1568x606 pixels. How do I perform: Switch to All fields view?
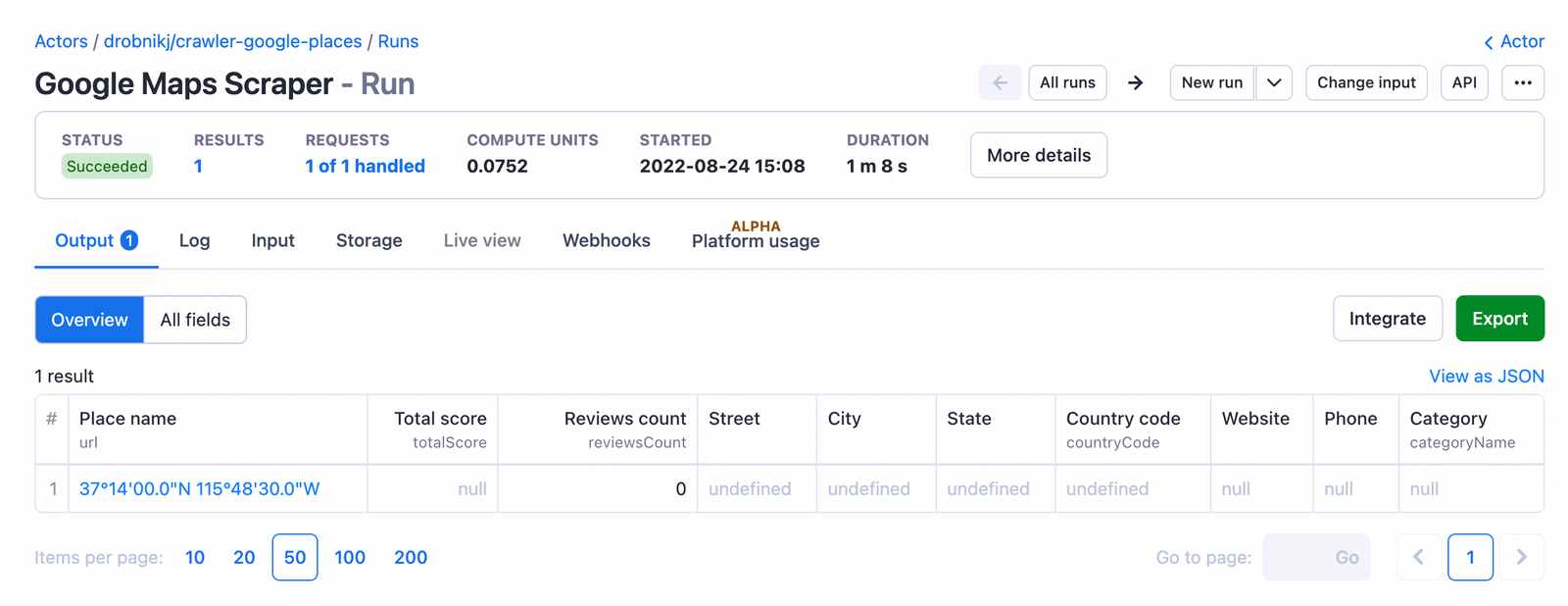click(195, 320)
